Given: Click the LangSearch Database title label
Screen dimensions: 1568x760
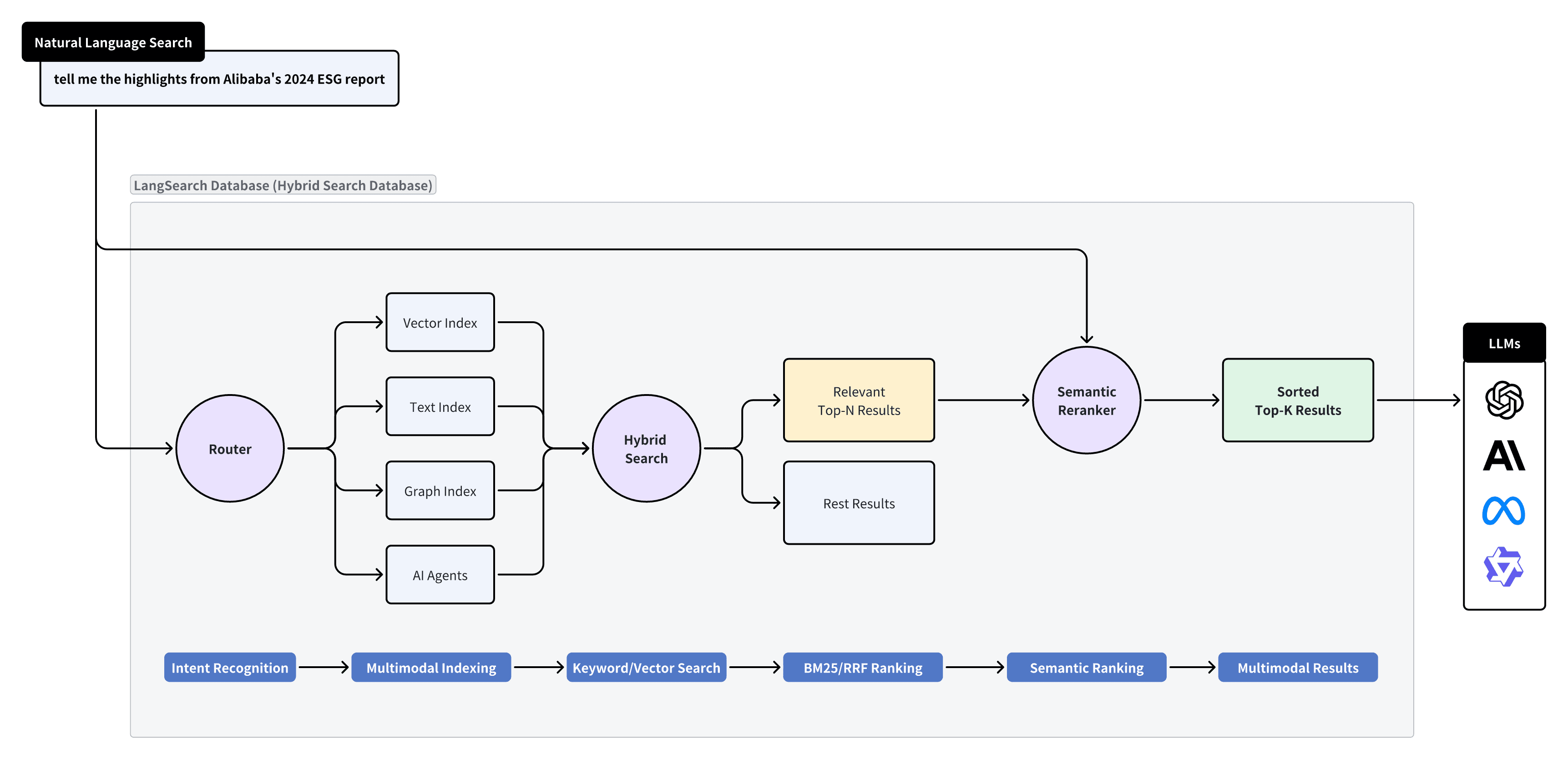Looking at the screenshot, I should click(283, 185).
